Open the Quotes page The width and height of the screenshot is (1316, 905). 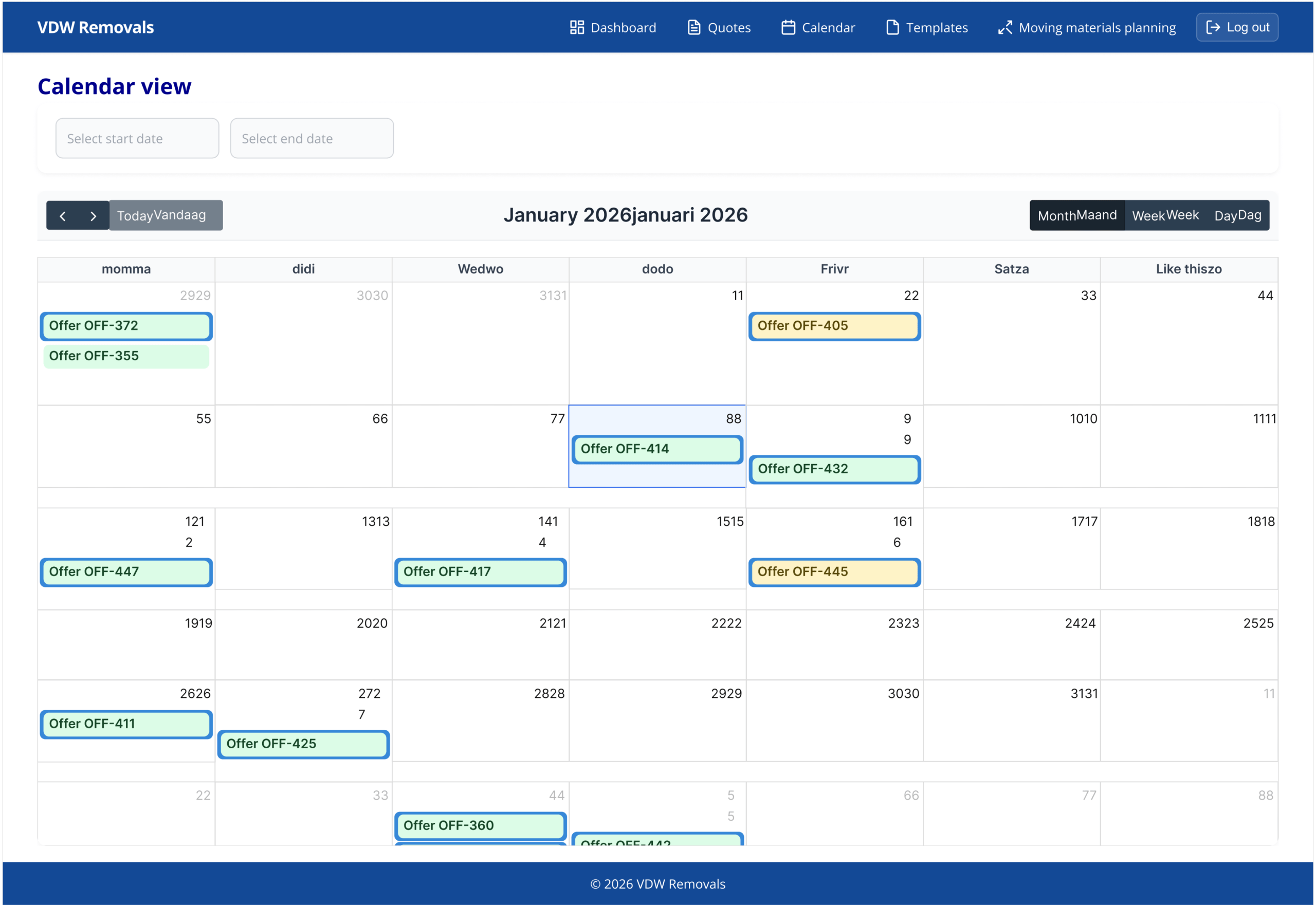(x=719, y=27)
